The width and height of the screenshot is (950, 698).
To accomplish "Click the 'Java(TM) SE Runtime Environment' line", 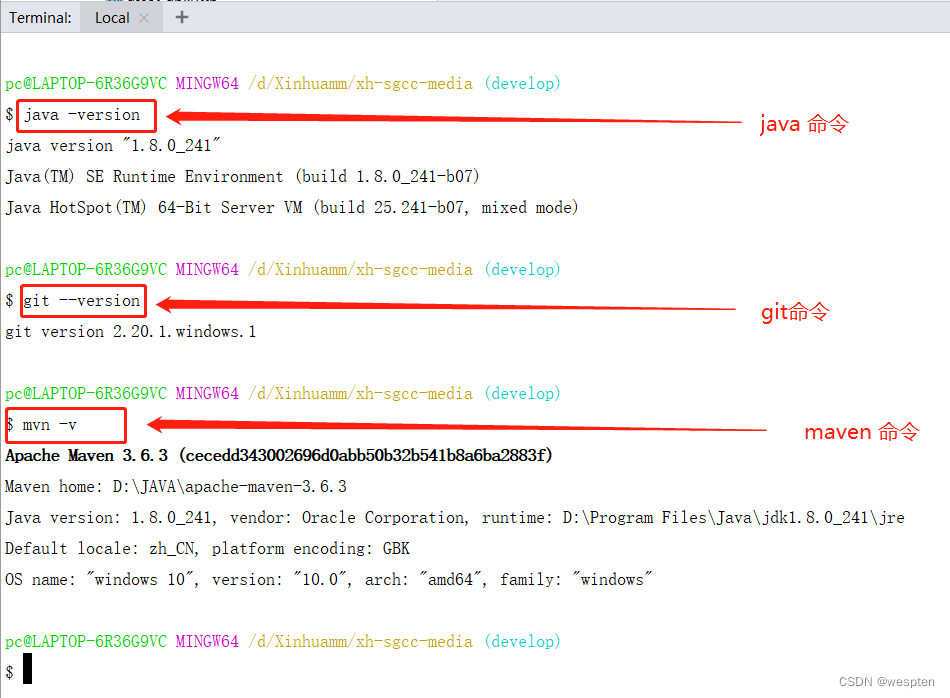I will click(x=242, y=176).
